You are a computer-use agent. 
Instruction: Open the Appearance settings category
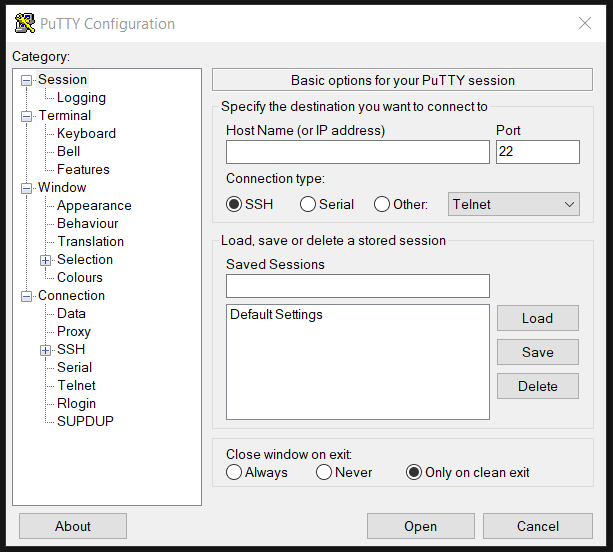[x=94, y=205]
